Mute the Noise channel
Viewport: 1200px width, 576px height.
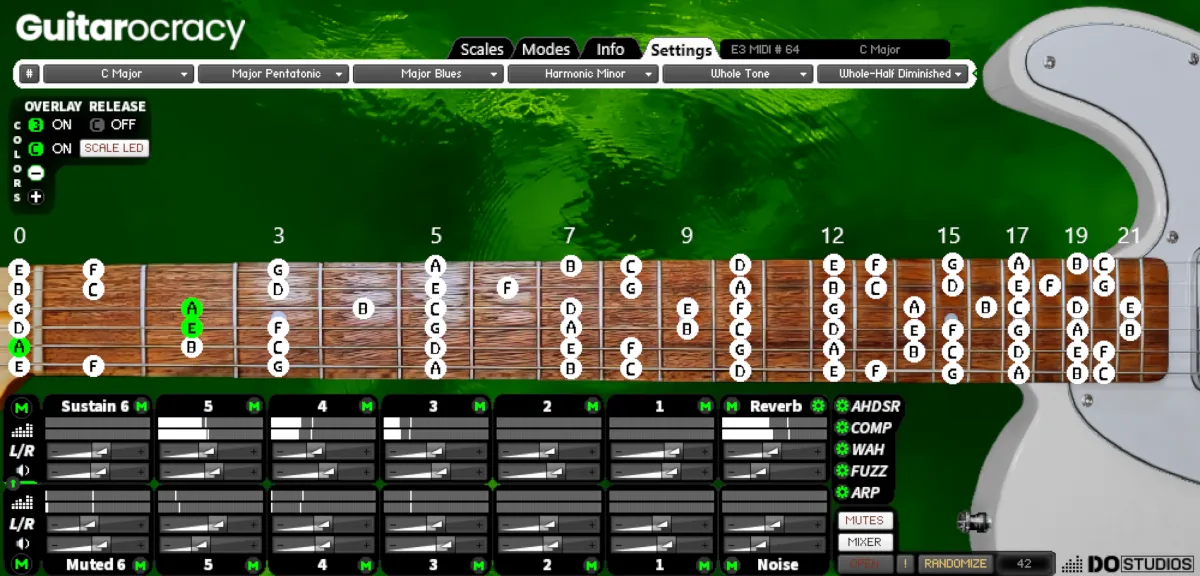732,565
